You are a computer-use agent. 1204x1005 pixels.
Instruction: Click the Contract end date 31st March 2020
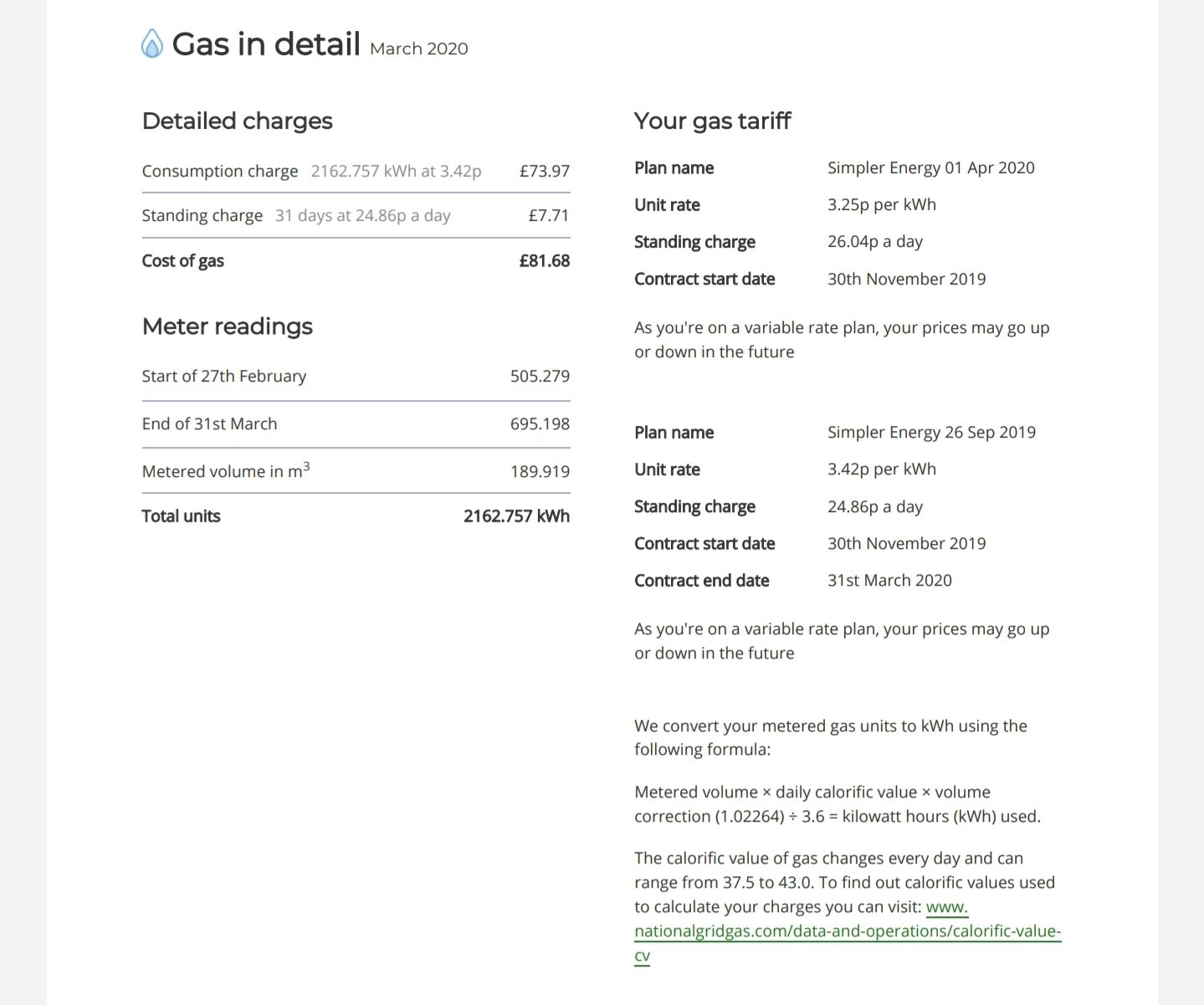pyautogui.click(x=889, y=580)
